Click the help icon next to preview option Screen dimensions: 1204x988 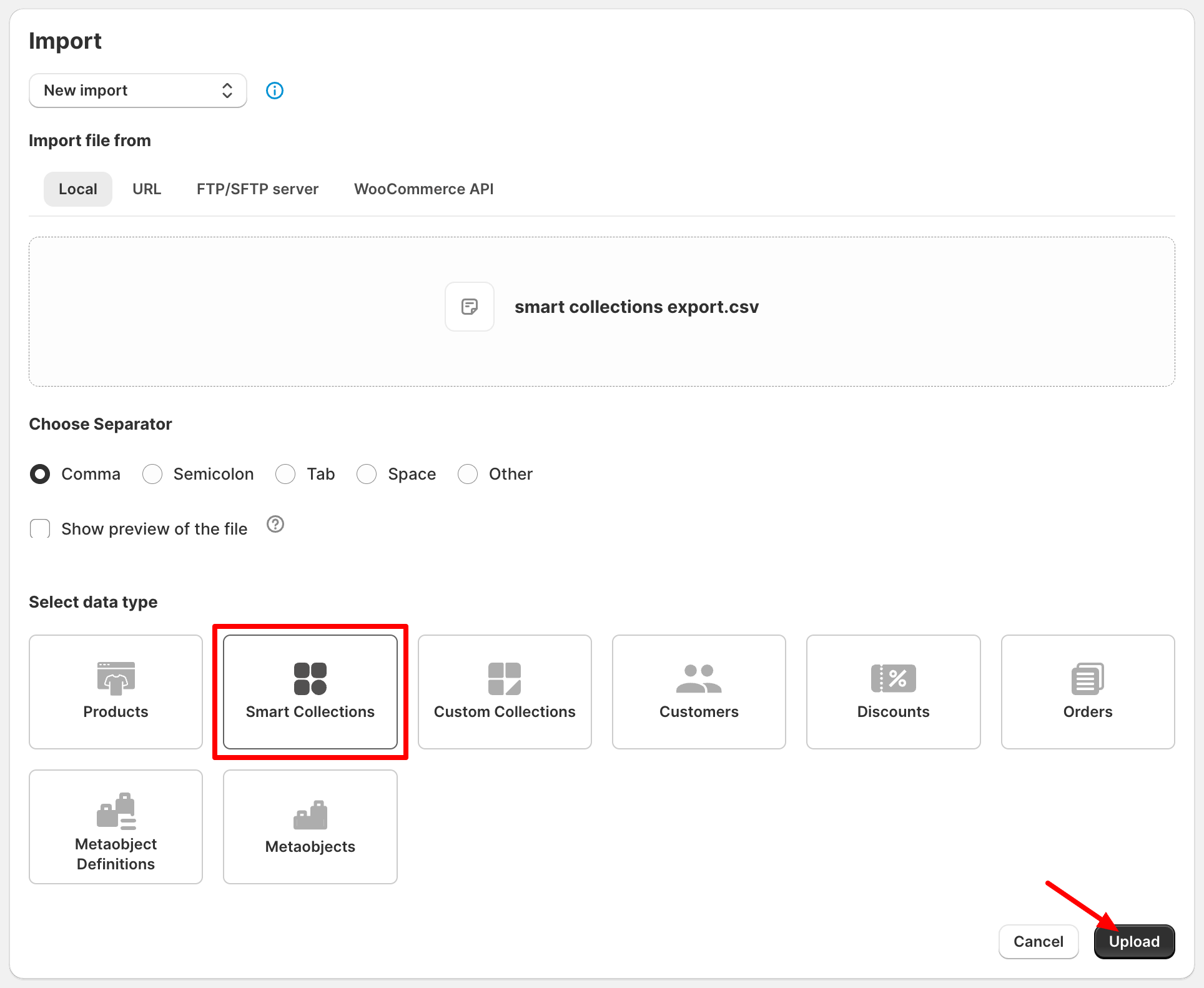click(275, 525)
